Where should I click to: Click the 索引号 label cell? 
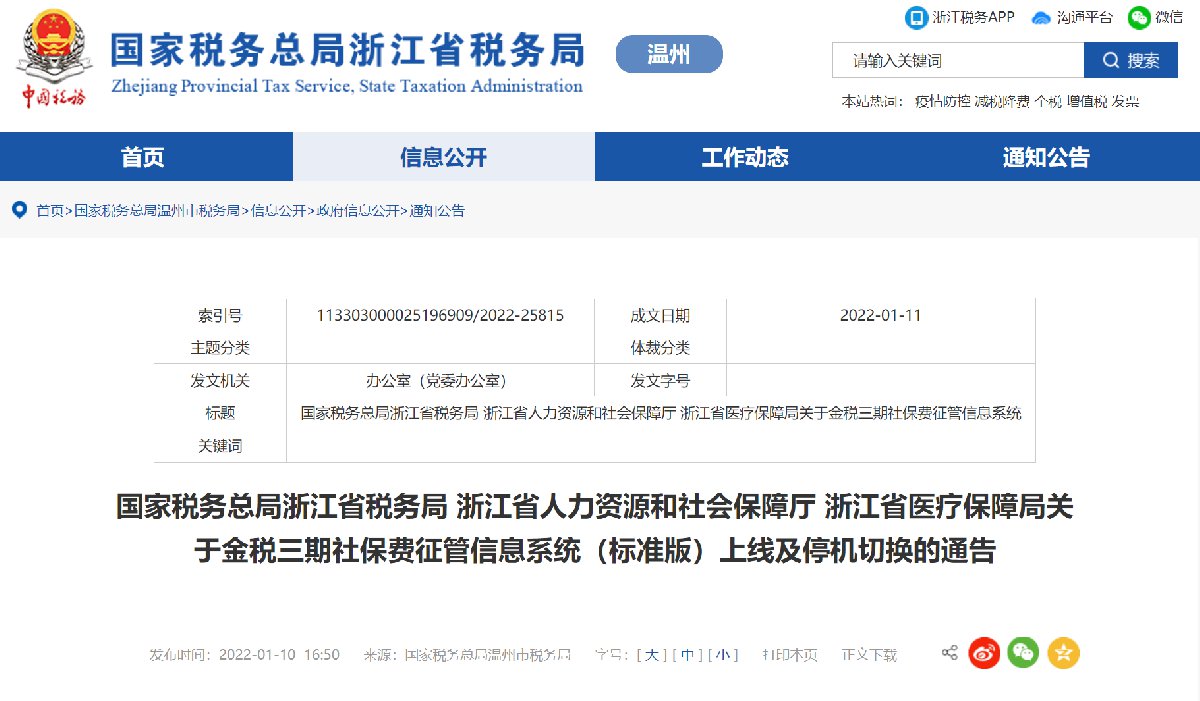click(220, 315)
